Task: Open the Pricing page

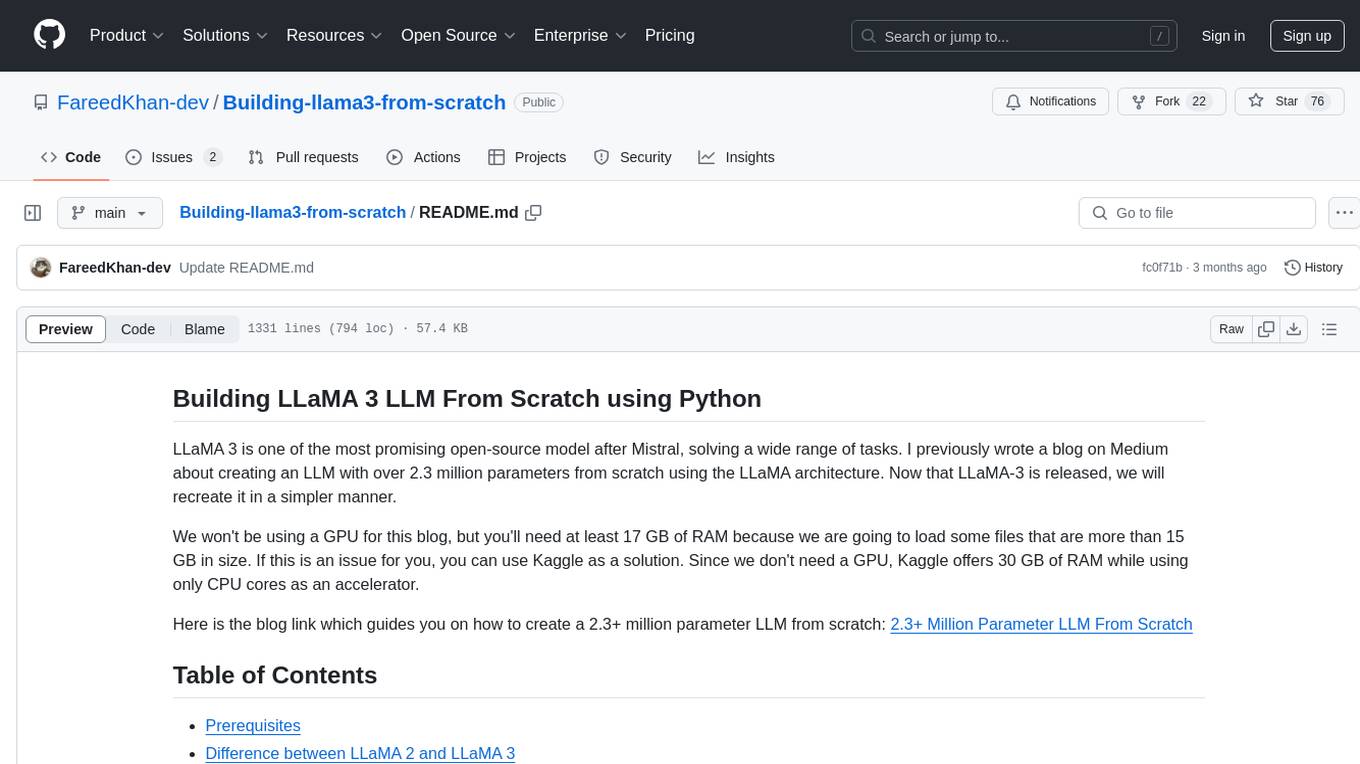Action: [x=670, y=35]
